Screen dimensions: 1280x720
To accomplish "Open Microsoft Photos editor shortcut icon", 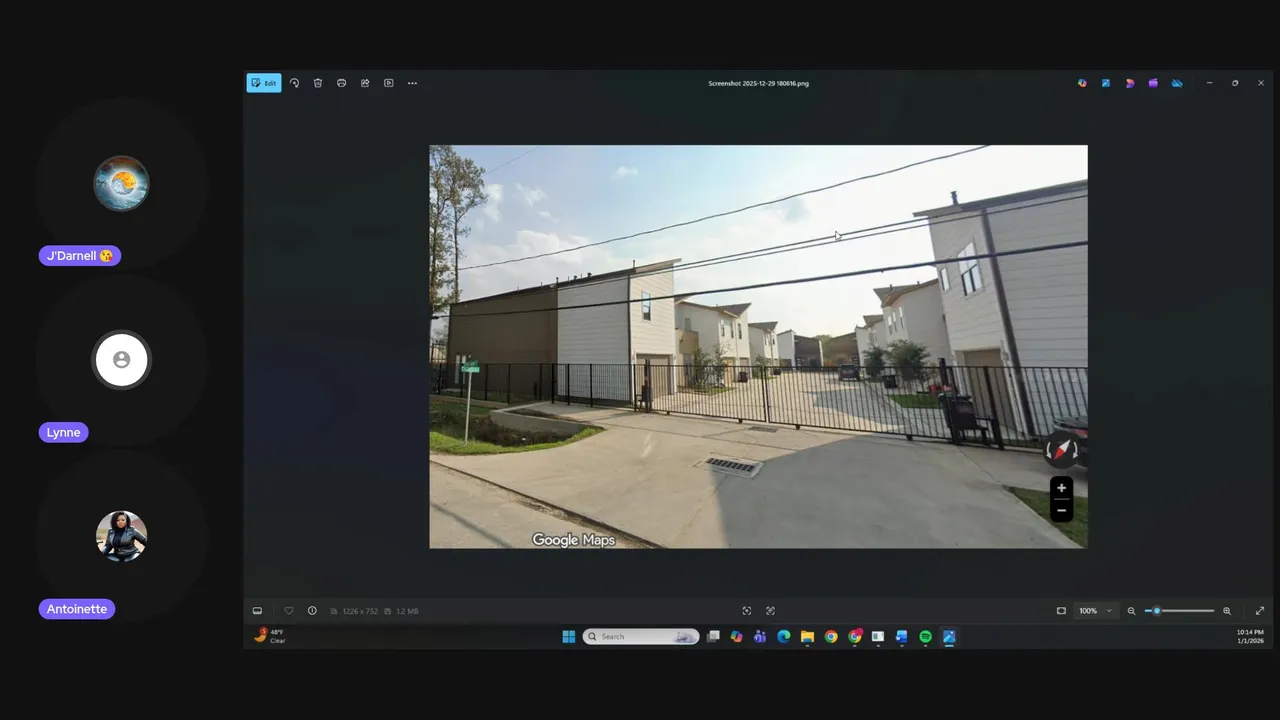I will coord(1106,83).
